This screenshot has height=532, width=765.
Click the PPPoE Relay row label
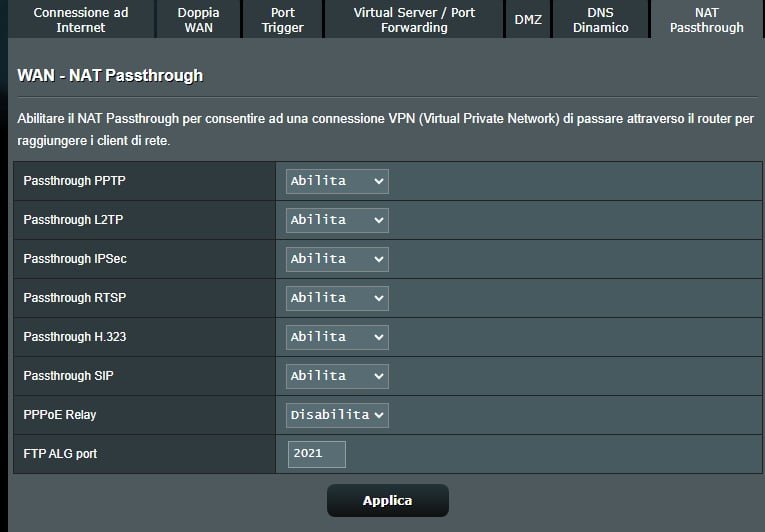(x=60, y=415)
